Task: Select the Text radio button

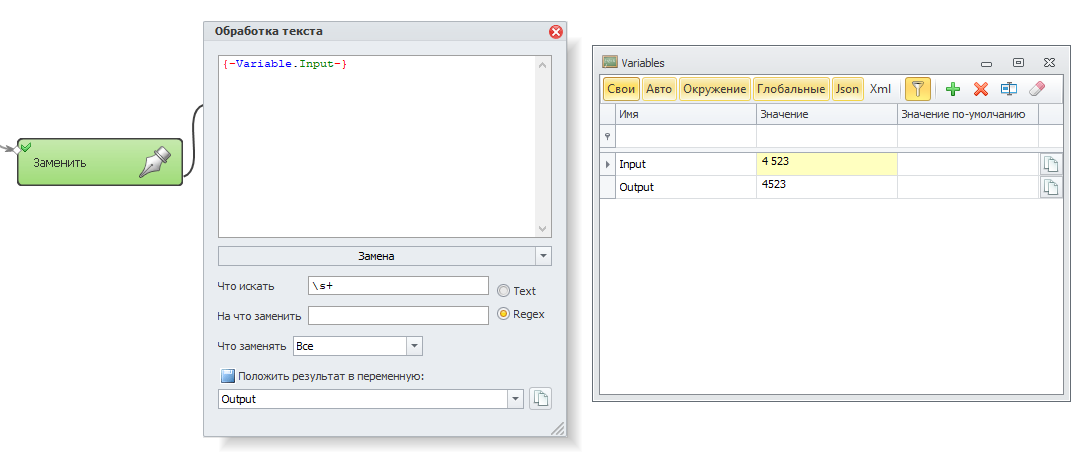Action: tap(504, 291)
